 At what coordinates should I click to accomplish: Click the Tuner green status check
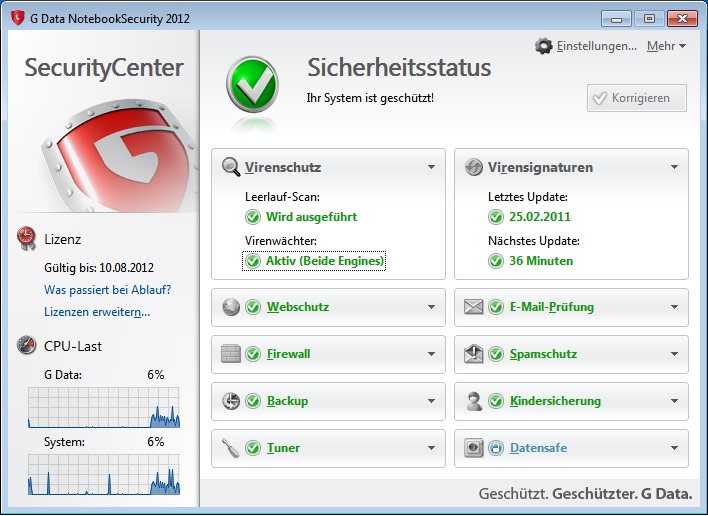click(253, 448)
